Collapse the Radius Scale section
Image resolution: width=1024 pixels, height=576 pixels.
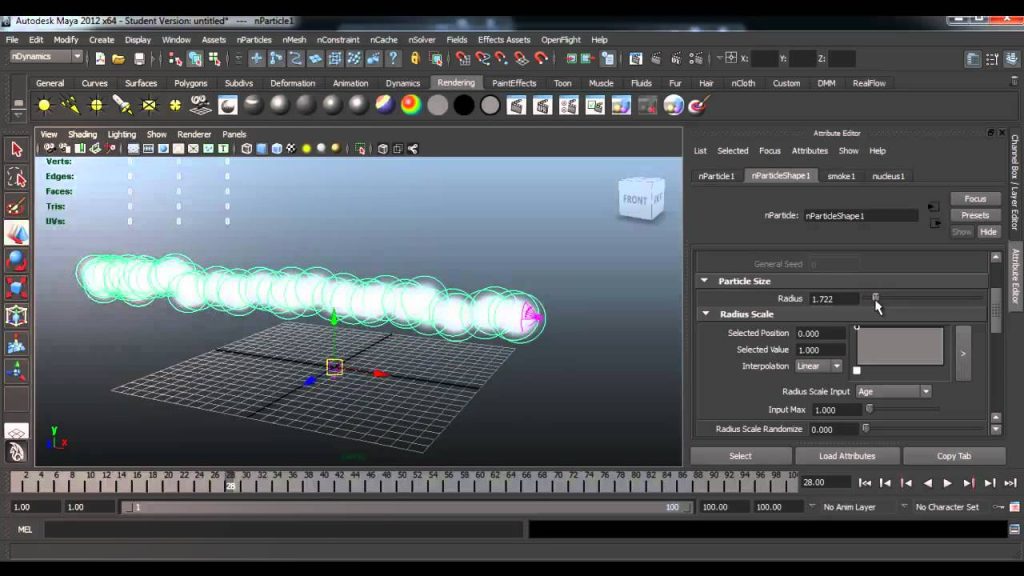click(x=705, y=314)
